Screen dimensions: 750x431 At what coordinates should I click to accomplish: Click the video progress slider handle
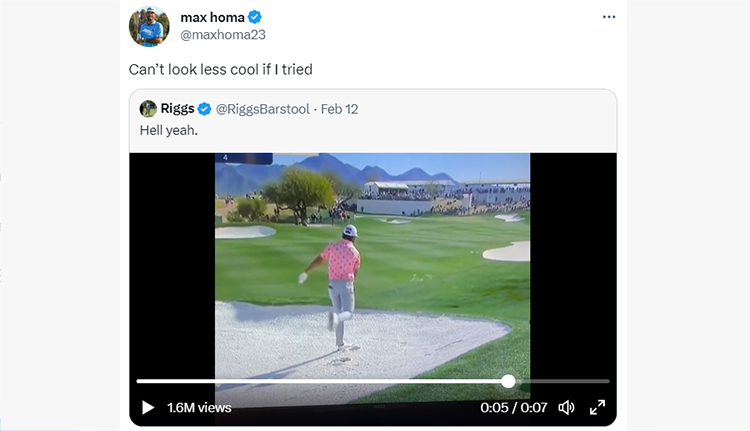point(508,381)
